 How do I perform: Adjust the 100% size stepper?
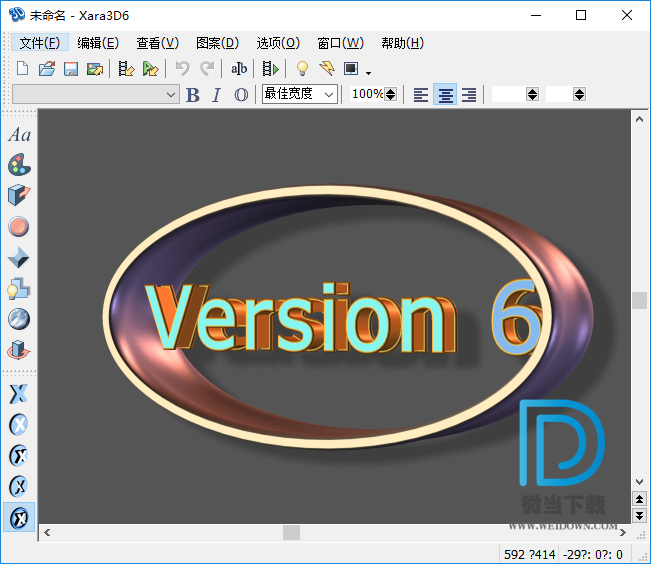pyautogui.click(x=390, y=94)
